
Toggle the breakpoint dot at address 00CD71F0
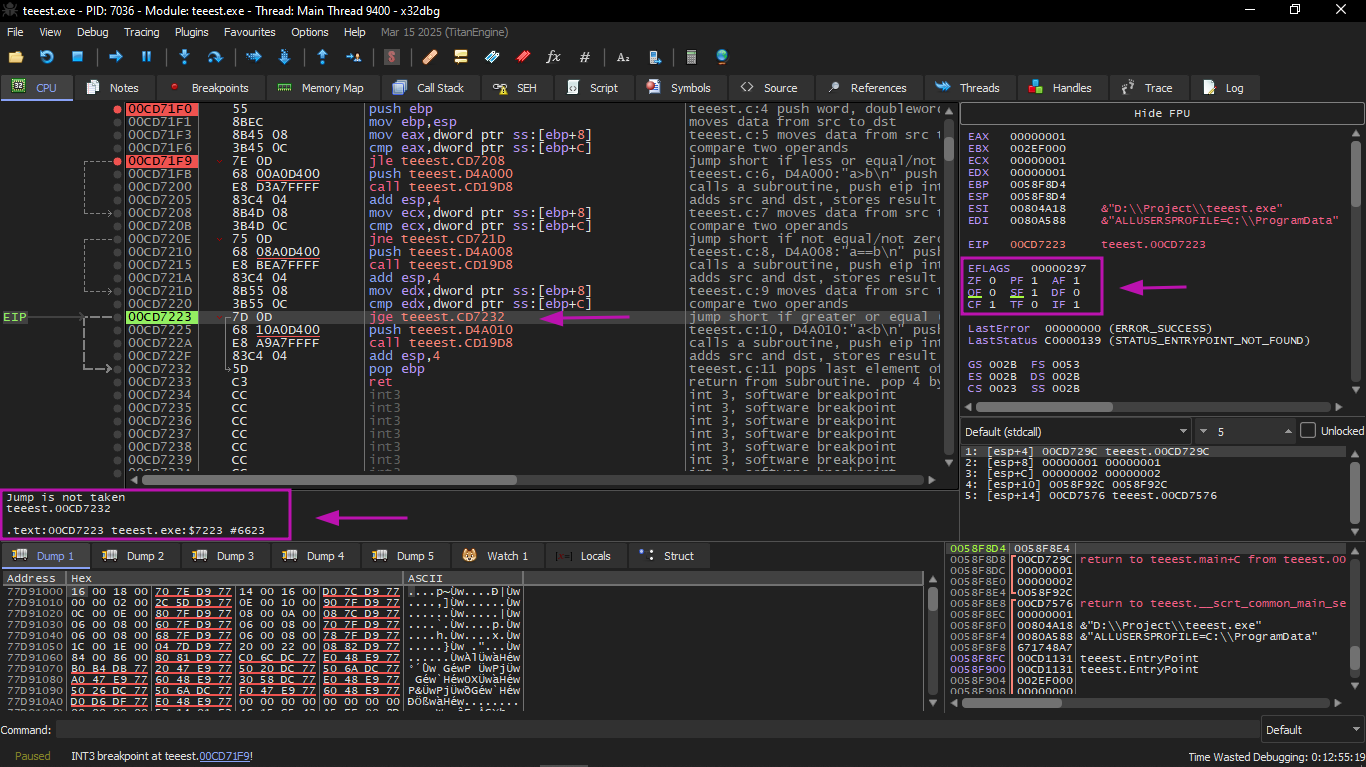118,109
